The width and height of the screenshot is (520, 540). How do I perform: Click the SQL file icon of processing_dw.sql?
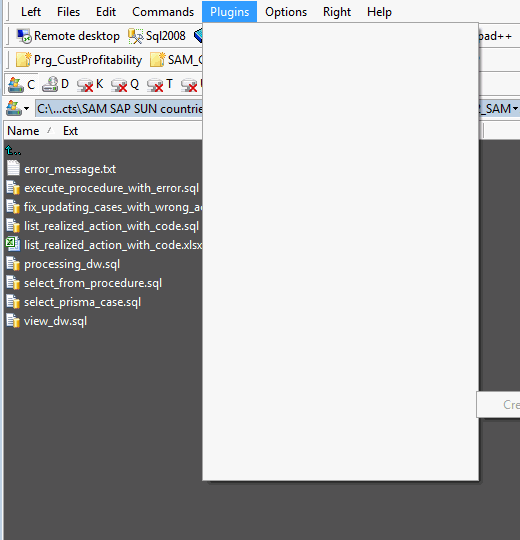pyautogui.click(x=13, y=264)
